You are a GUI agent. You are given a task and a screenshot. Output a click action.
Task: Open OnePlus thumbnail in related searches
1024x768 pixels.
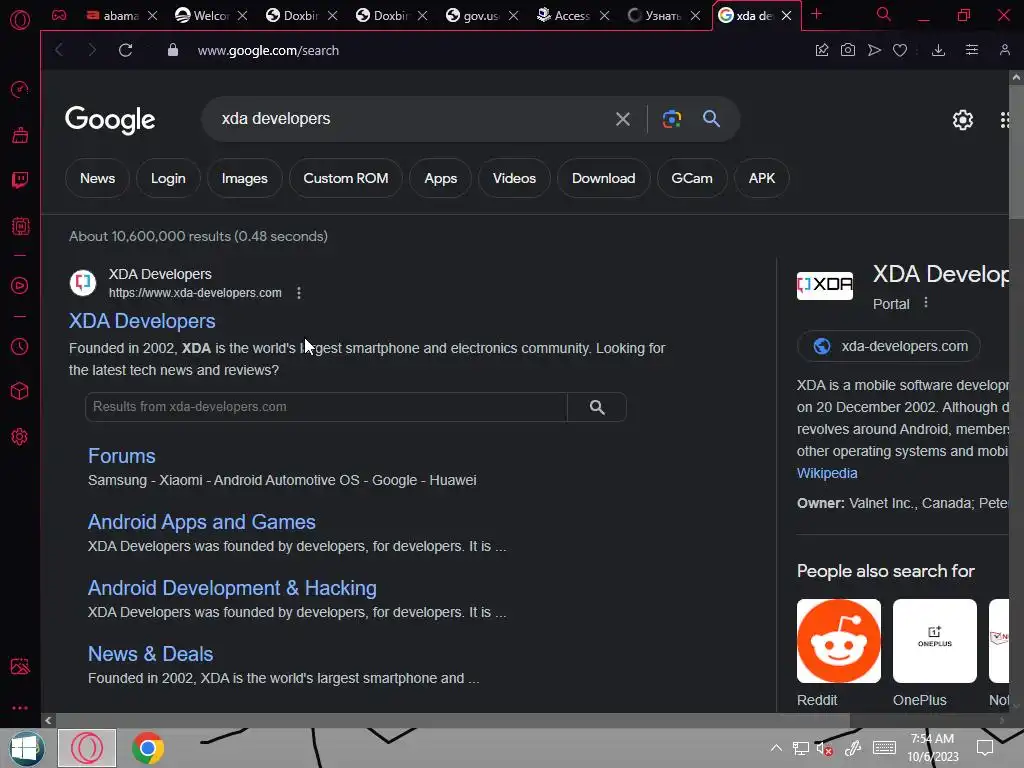tap(935, 641)
